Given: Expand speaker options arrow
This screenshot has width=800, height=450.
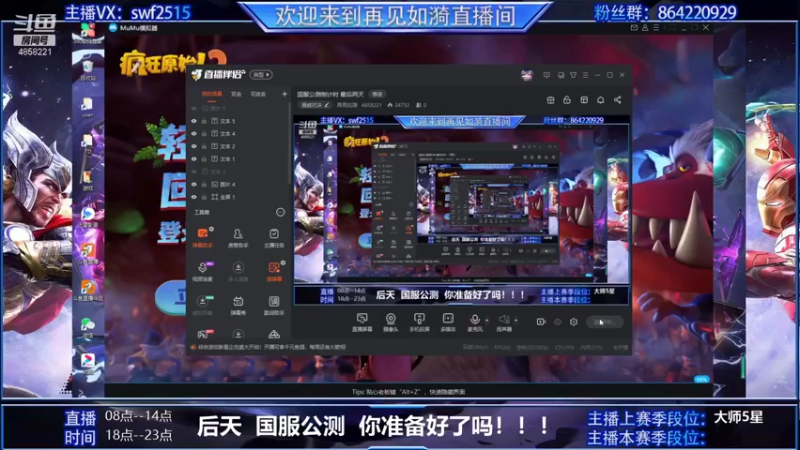Looking at the screenshot, I should click(x=516, y=320).
